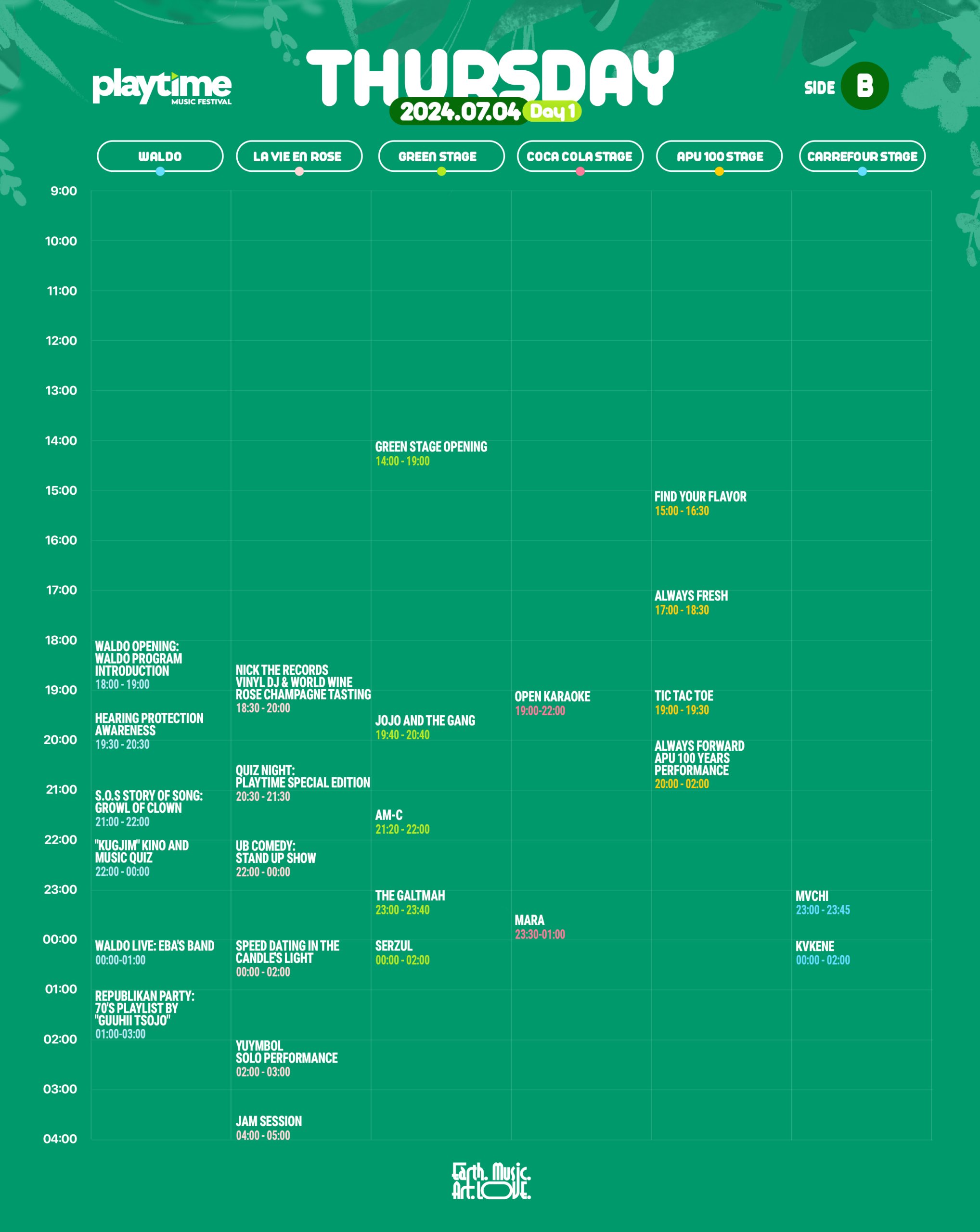This screenshot has height=1232, width=980.
Task: Click the yellow dot under APU 100 STAGE
Action: pos(720,171)
